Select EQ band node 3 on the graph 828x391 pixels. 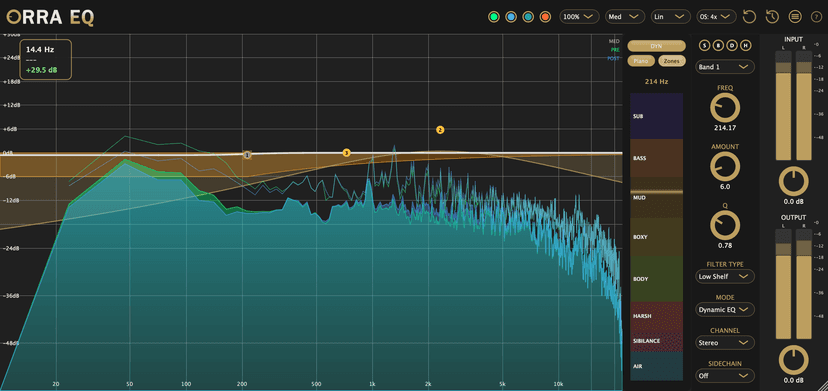[x=346, y=153]
